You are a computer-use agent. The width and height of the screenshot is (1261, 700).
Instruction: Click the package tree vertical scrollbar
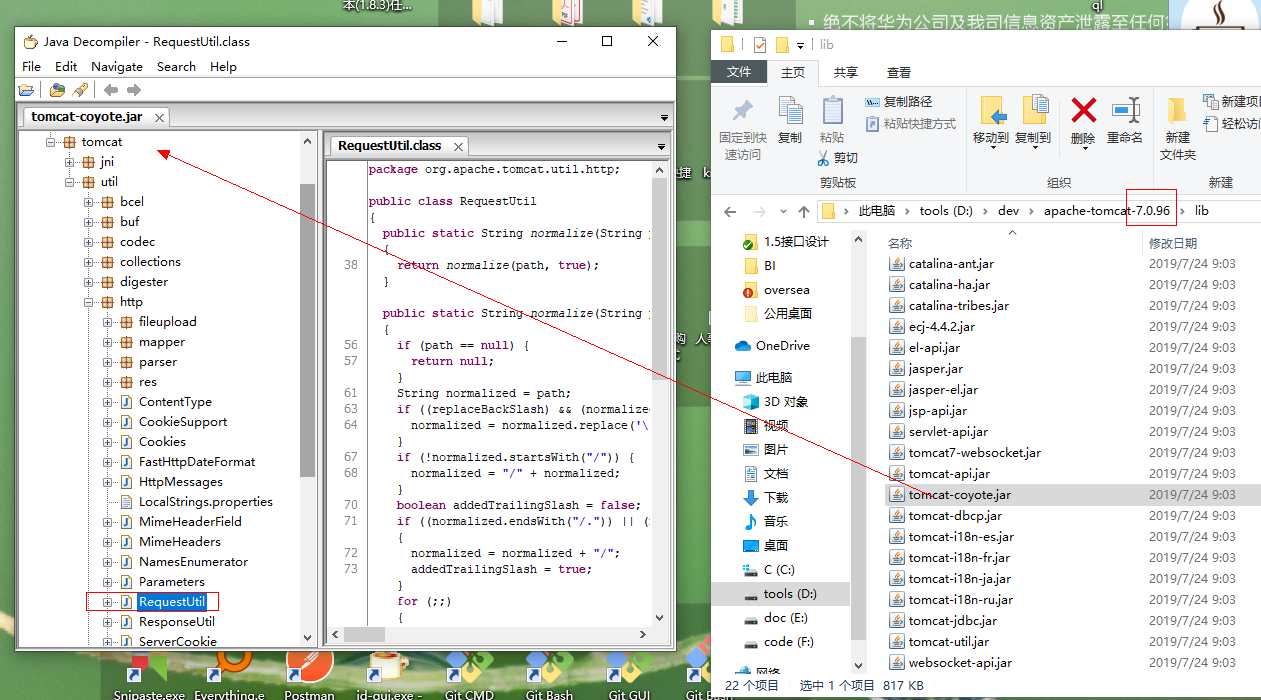(307, 330)
